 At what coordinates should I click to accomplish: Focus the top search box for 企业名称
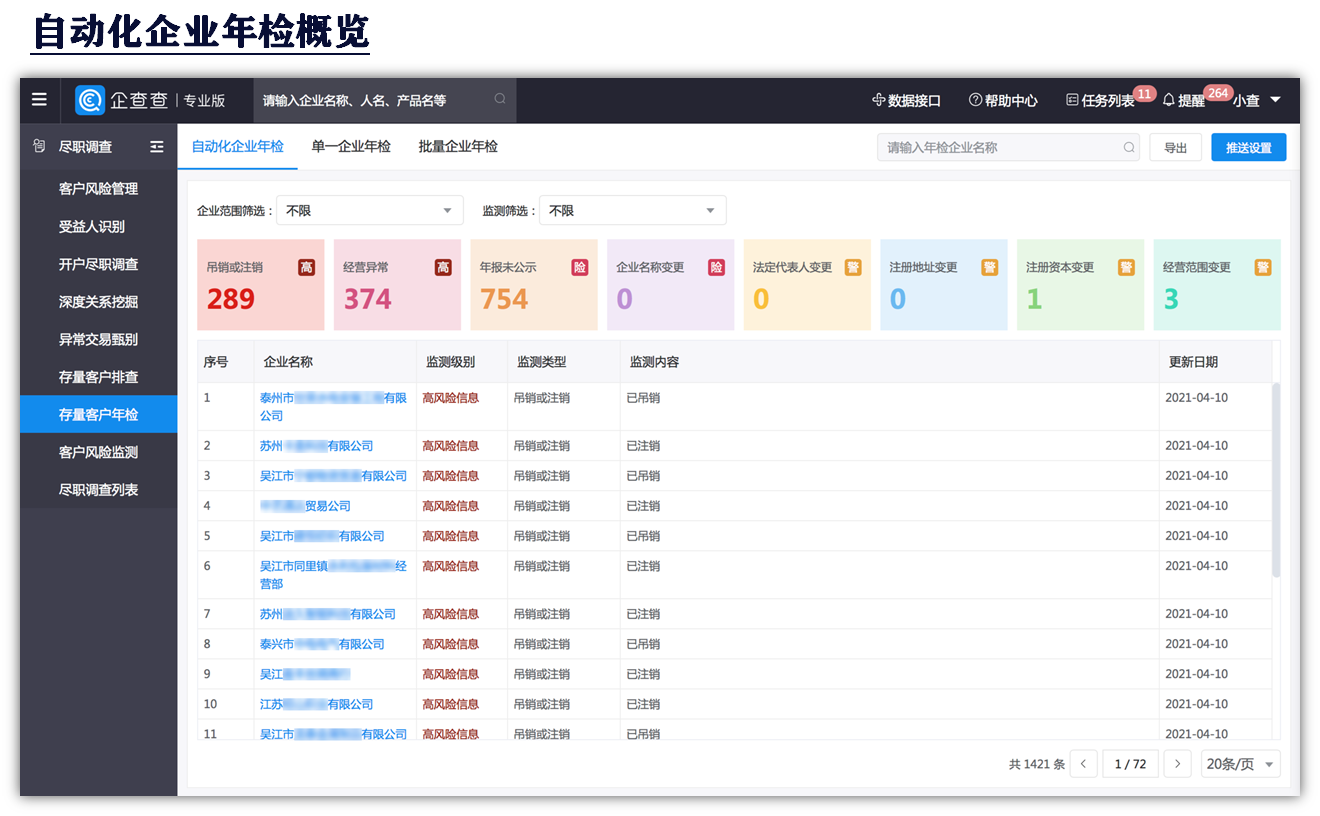(385, 100)
